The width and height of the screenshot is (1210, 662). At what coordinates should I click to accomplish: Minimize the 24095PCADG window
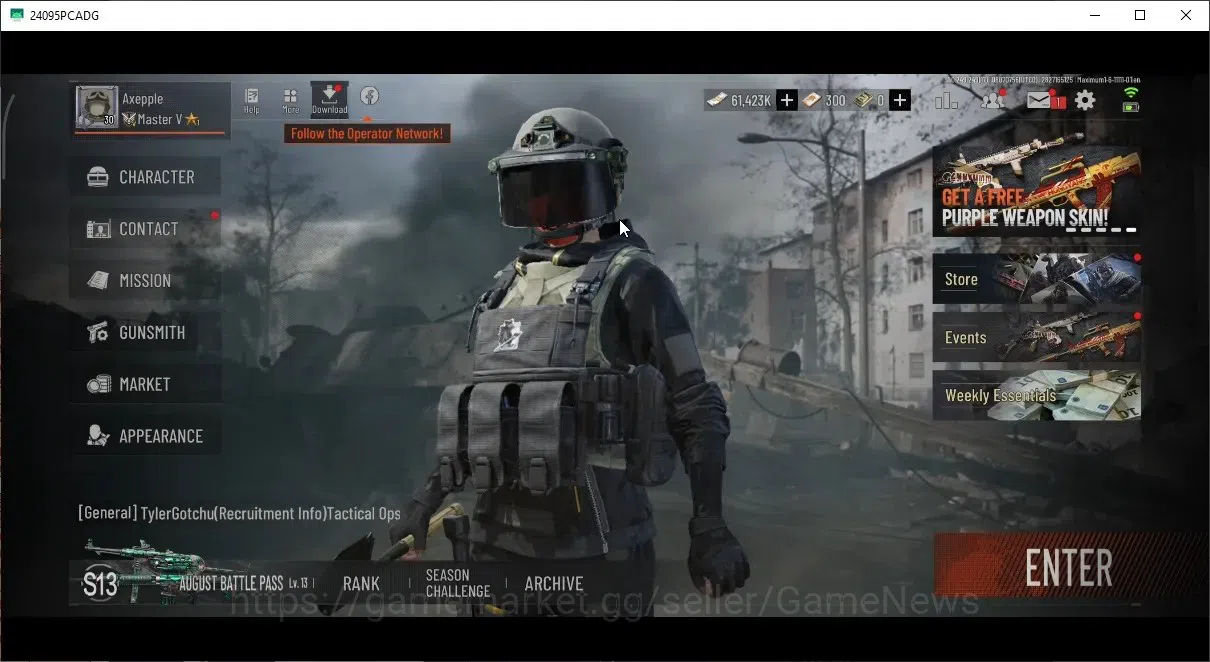click(1094, 15)
